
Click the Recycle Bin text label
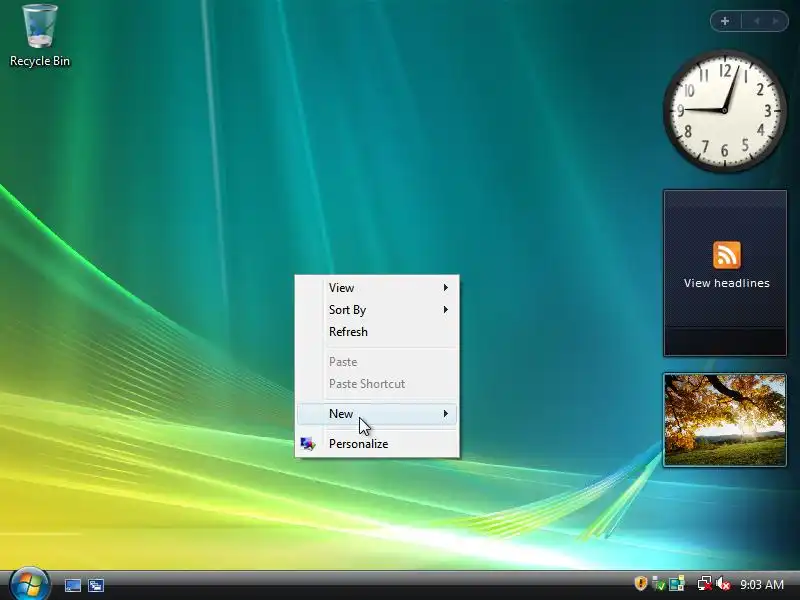40,61
